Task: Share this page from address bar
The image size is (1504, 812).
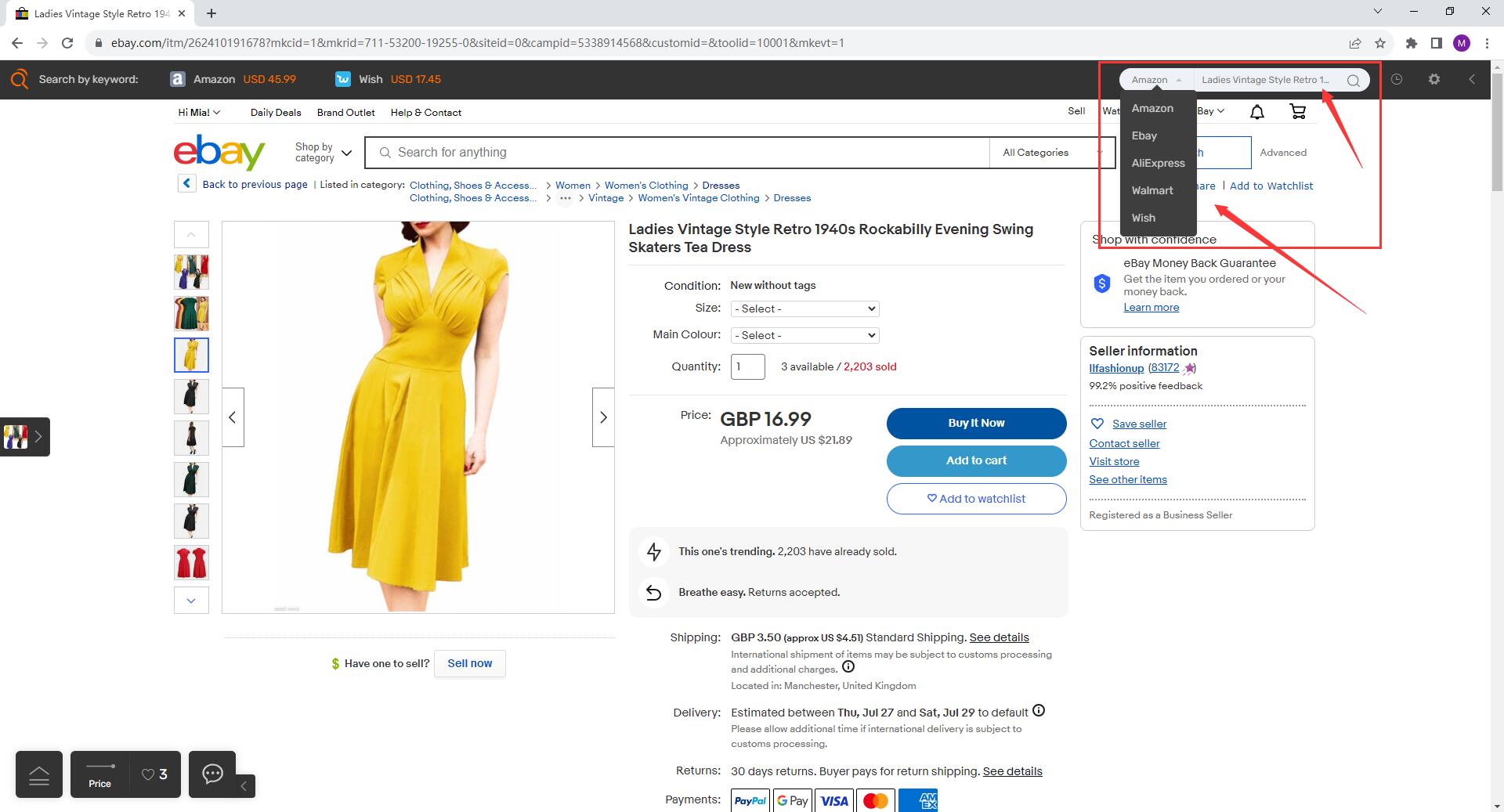Action: click(x=1354, y=43)
